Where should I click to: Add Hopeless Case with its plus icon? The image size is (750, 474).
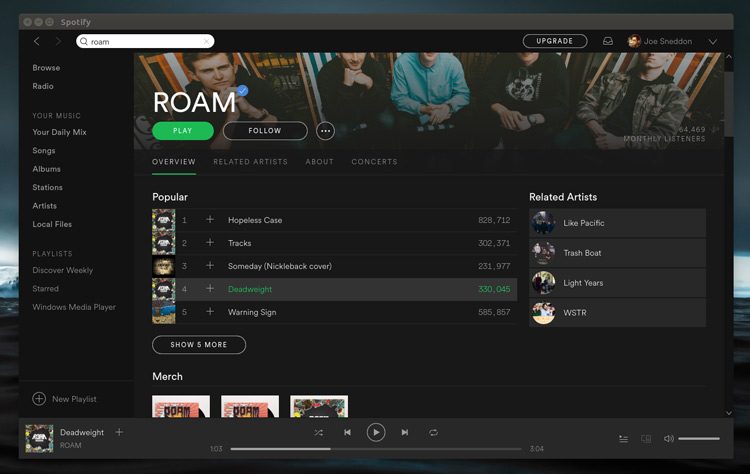click(x=210, y=220)
